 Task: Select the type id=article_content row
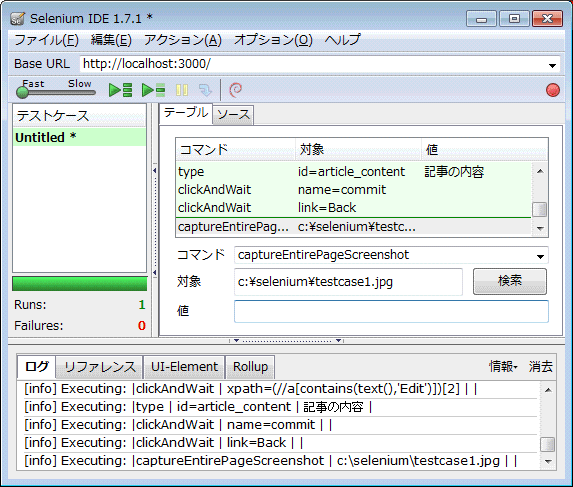pyautogui.click(x=353, y=172)
